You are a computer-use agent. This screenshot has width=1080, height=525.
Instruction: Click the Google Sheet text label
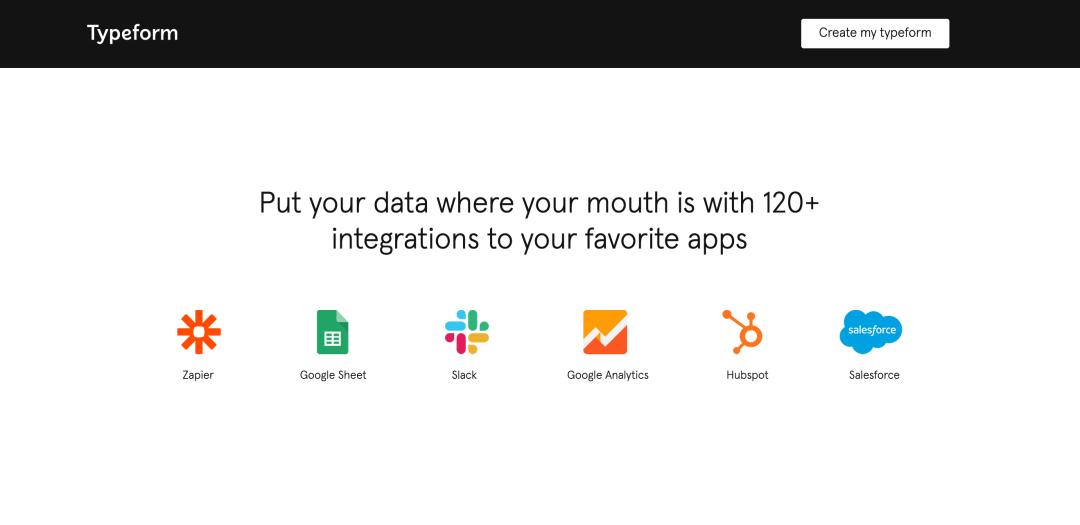pos(333,375)
